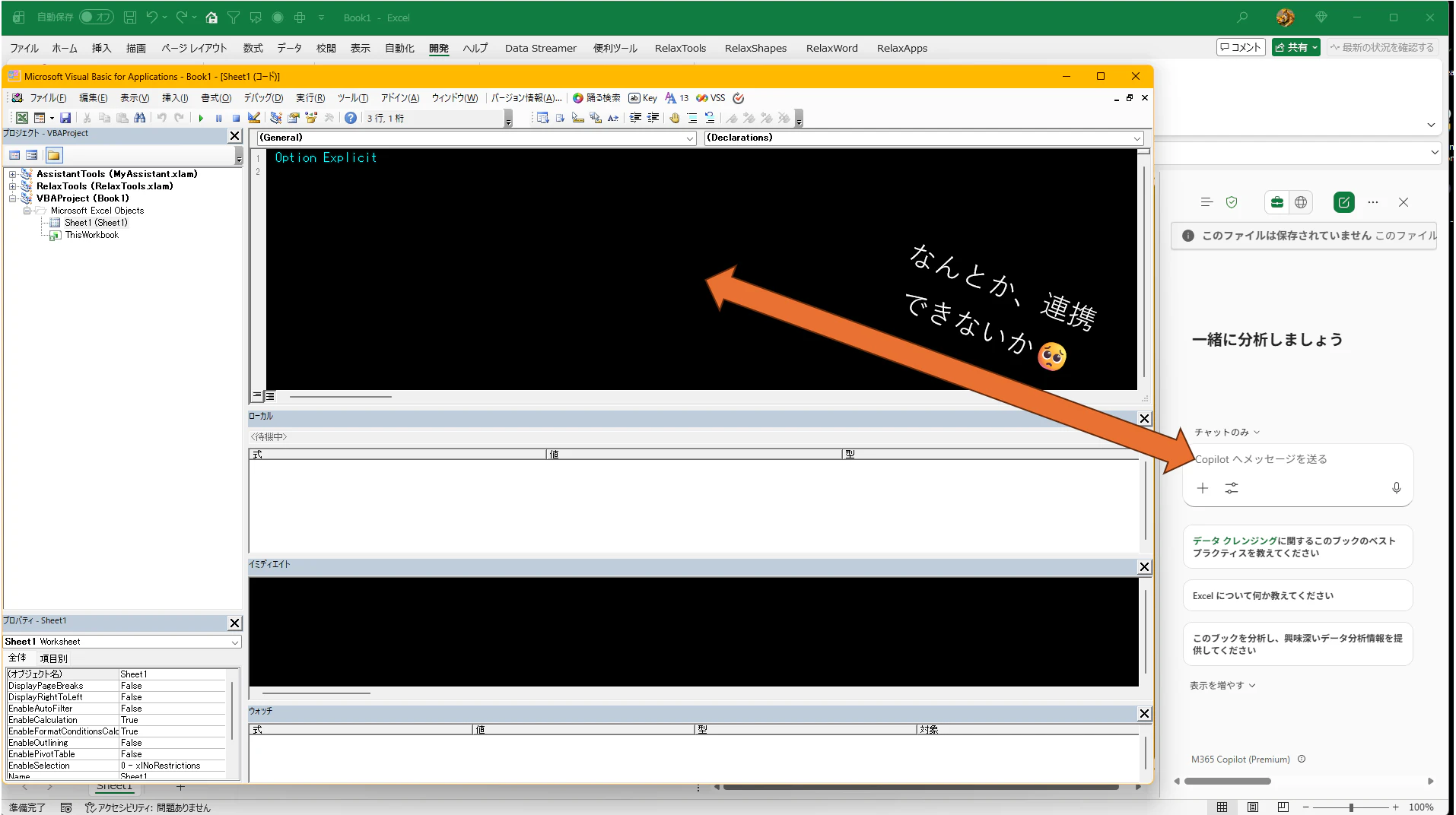
Task: Expand RelaxTools project tree node
Action: (x=12, y=186)
